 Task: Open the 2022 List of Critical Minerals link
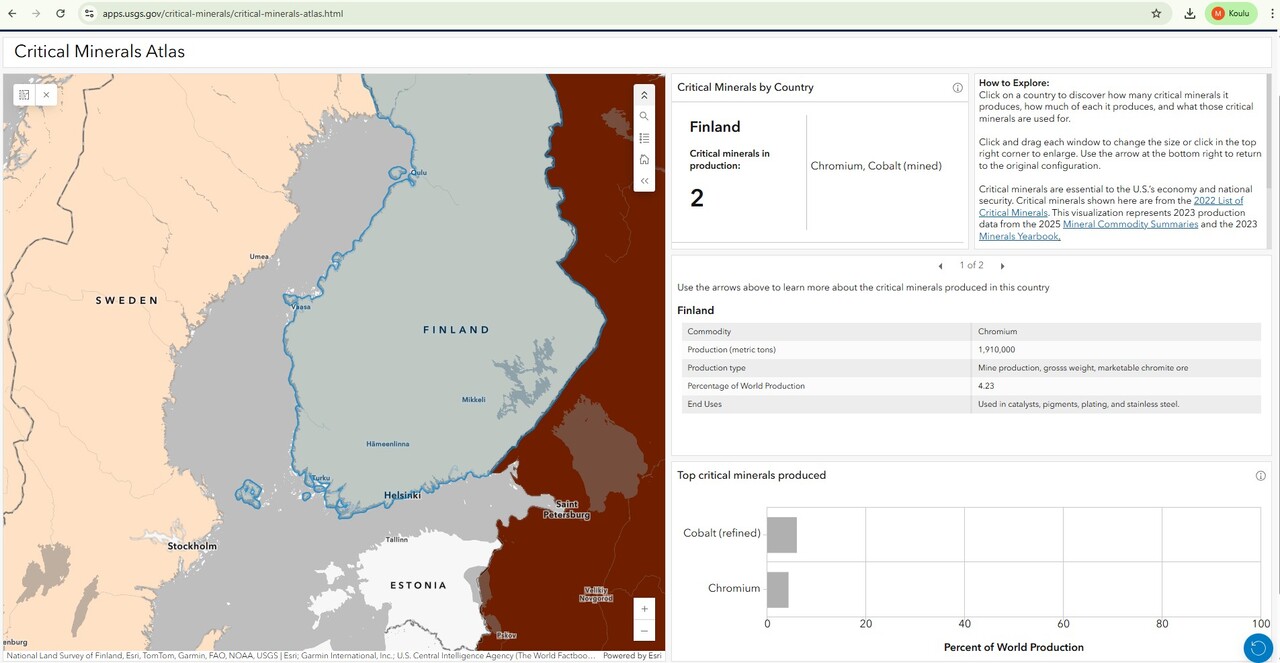1218,201
